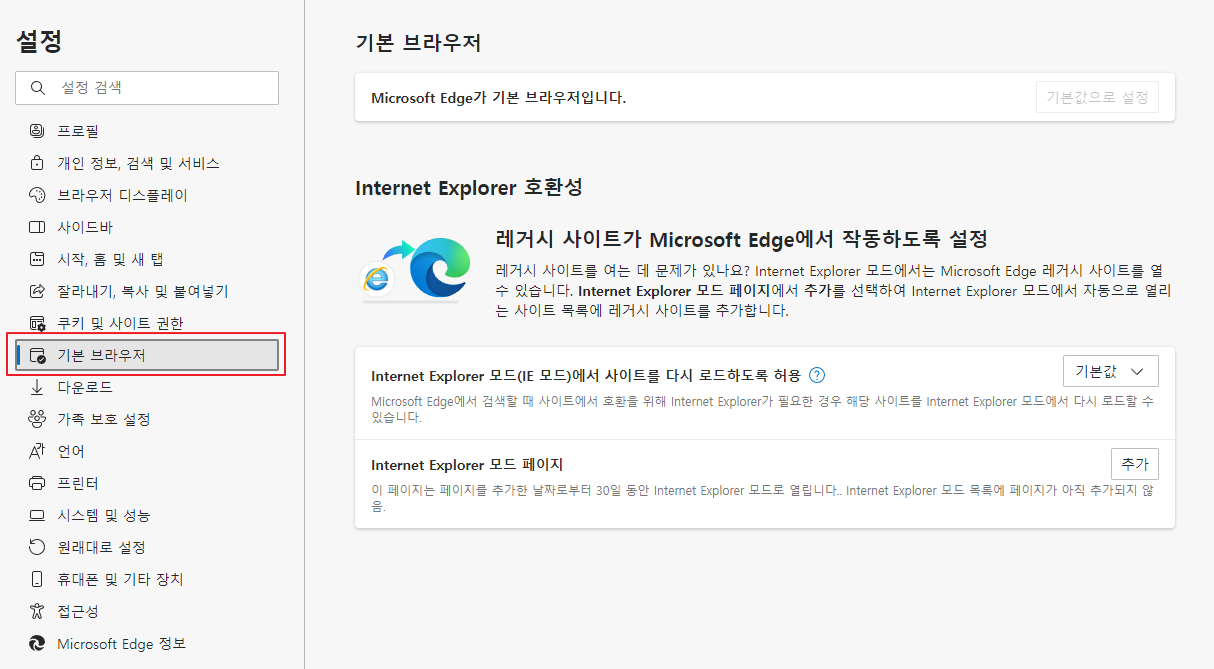Viewport: 1214px width, 669px height.
Task: Click the help icon beside IE 모드 reload setting
Action: [817, 375]
